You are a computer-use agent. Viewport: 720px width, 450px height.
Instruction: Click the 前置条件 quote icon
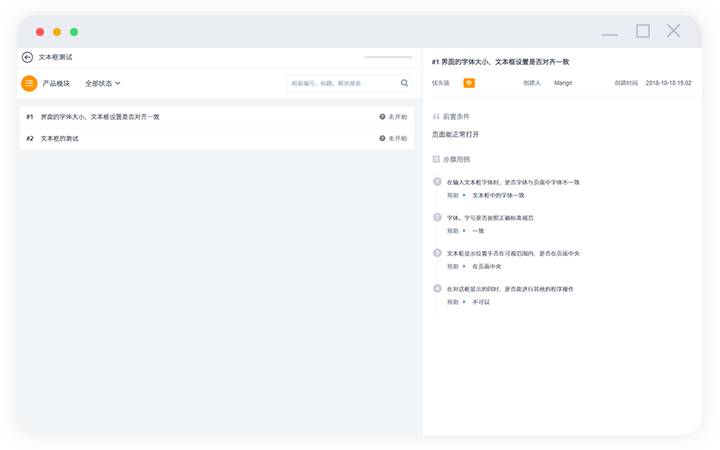point(436,116)
